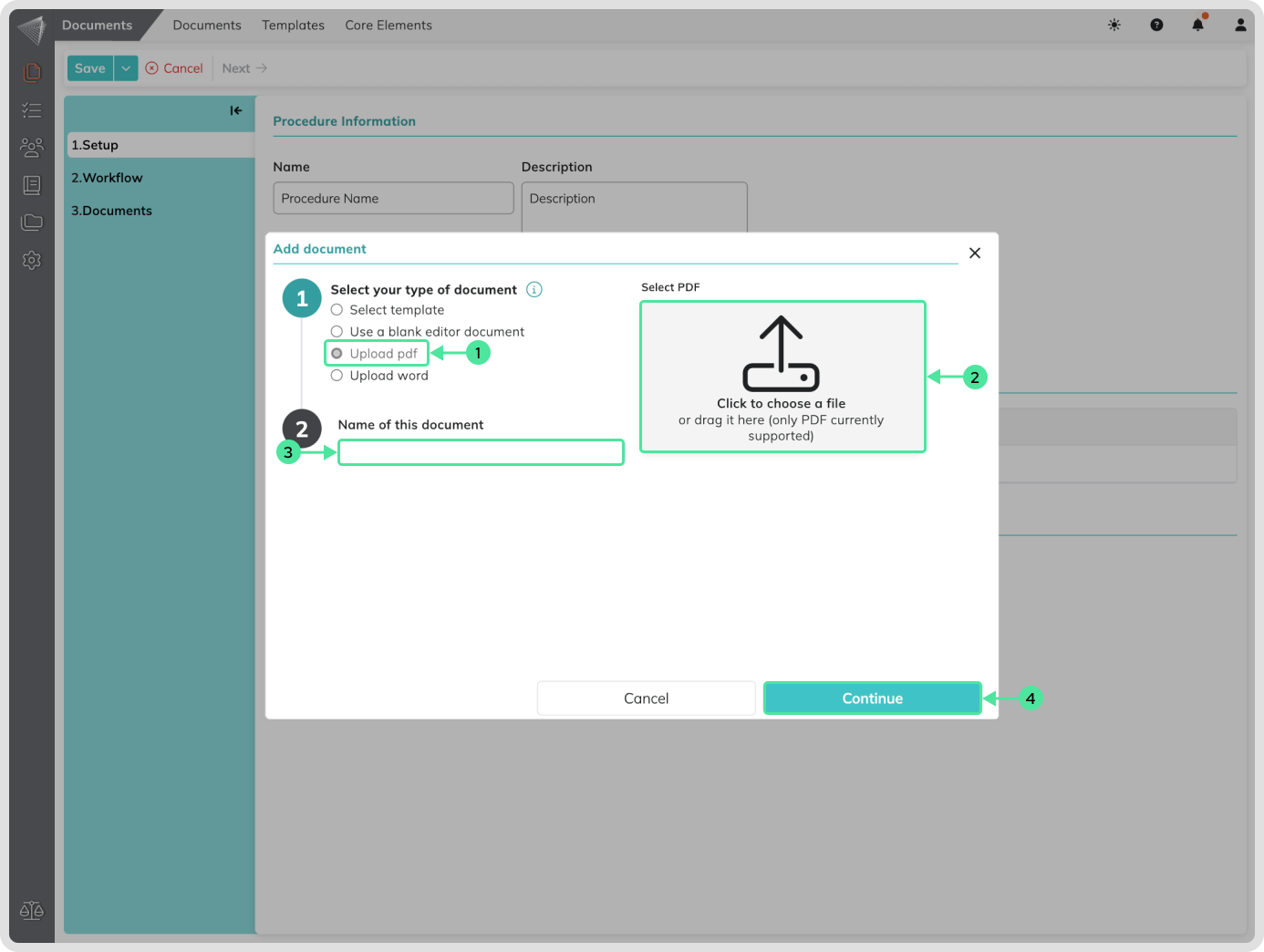The width and height of the screenshot is (1264, 952).
Task: Open the users group sidebar icon
Action: point(32,147)
